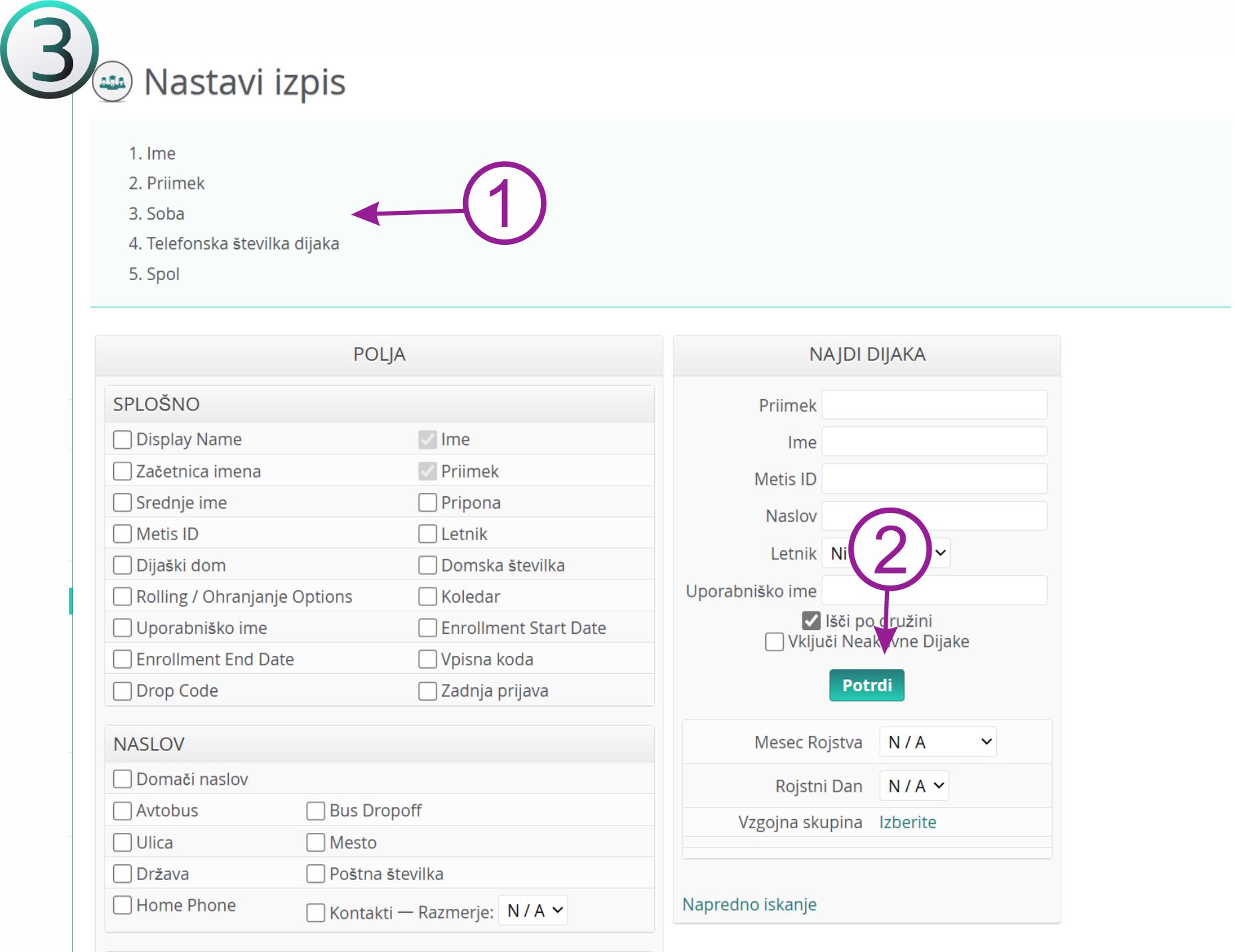Select the Poštna številka checkbox

coord(315,874)
